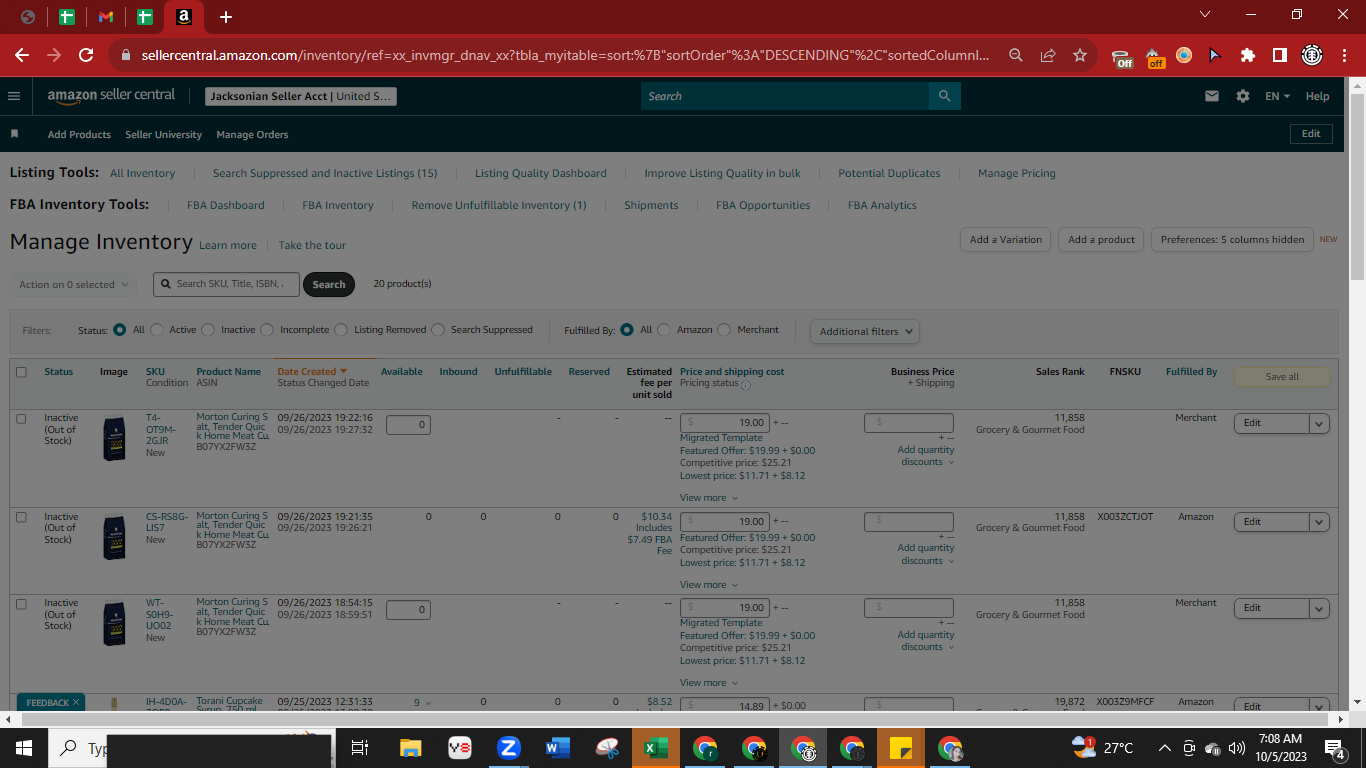Click the black Search button next to the SKU field
Screen dimensions: 1366x768
pos(328,285)
